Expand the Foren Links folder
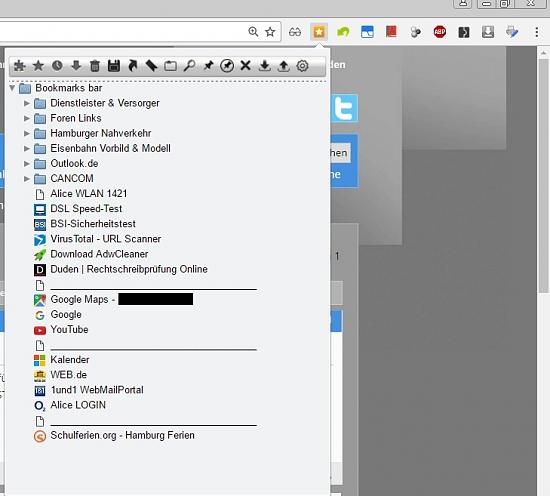The image size is (550, 496). [27, 118]
